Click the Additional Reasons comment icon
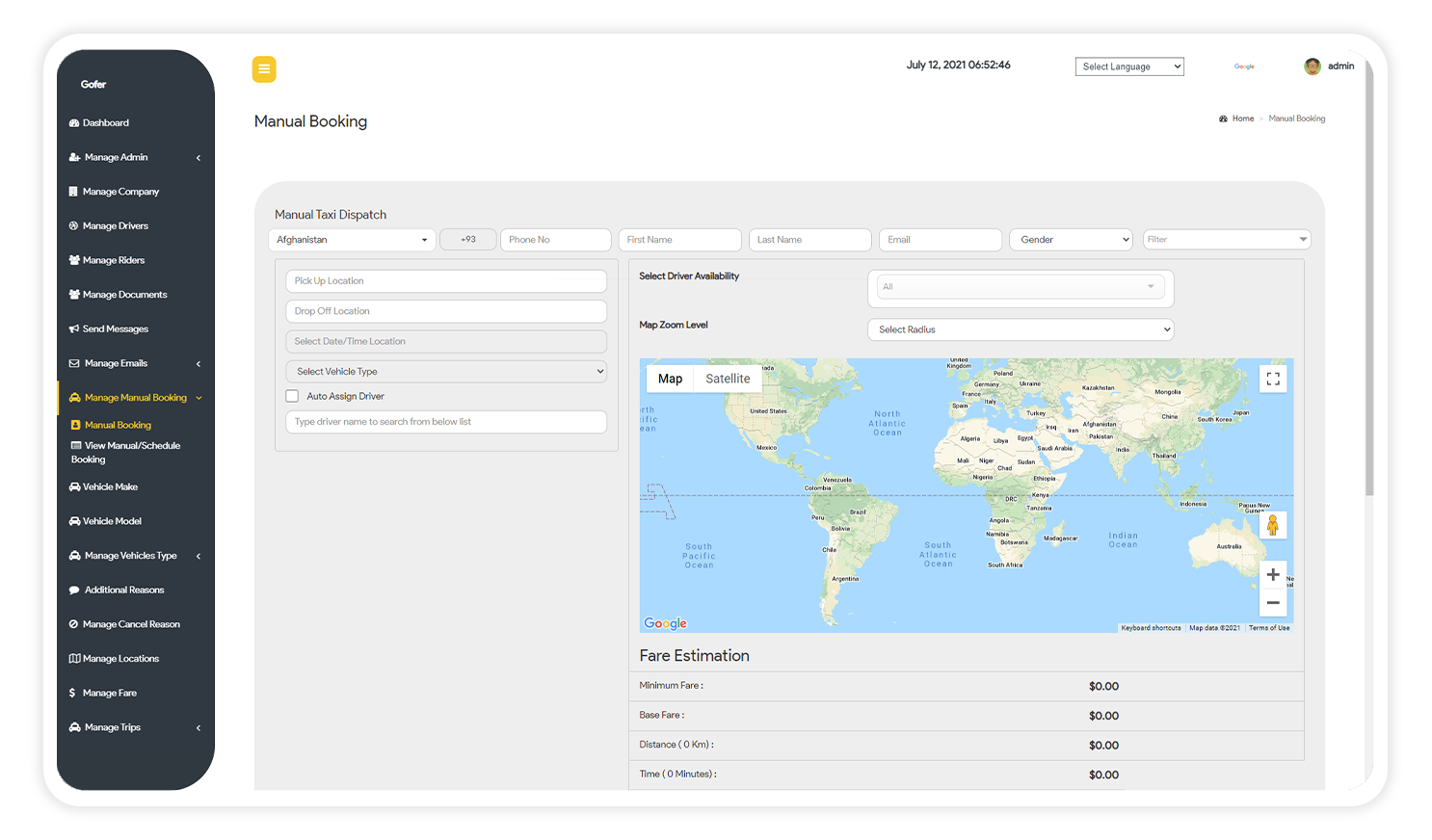Image resolution: width=1432 pixels, height=840 pixels. pos(74,591)
